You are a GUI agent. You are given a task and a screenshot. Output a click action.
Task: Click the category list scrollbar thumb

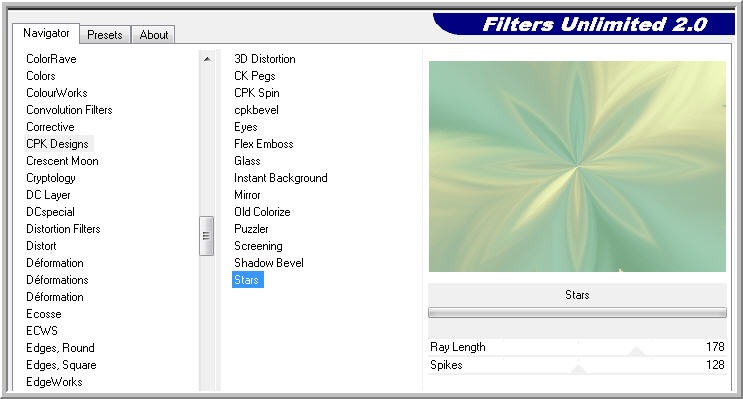click(x=206, y=236)
